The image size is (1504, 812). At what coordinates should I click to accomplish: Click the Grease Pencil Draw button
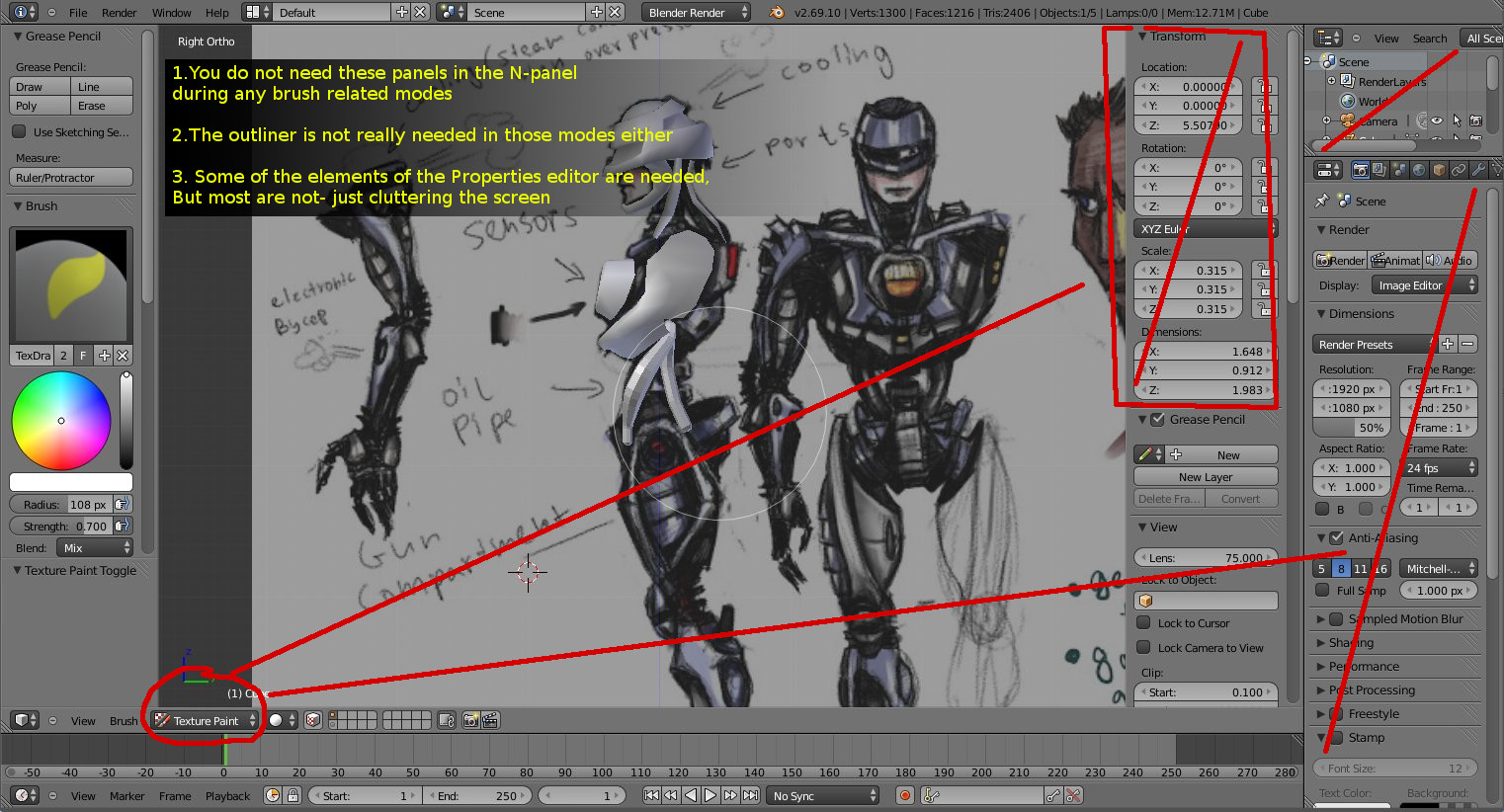coord(40,87)
